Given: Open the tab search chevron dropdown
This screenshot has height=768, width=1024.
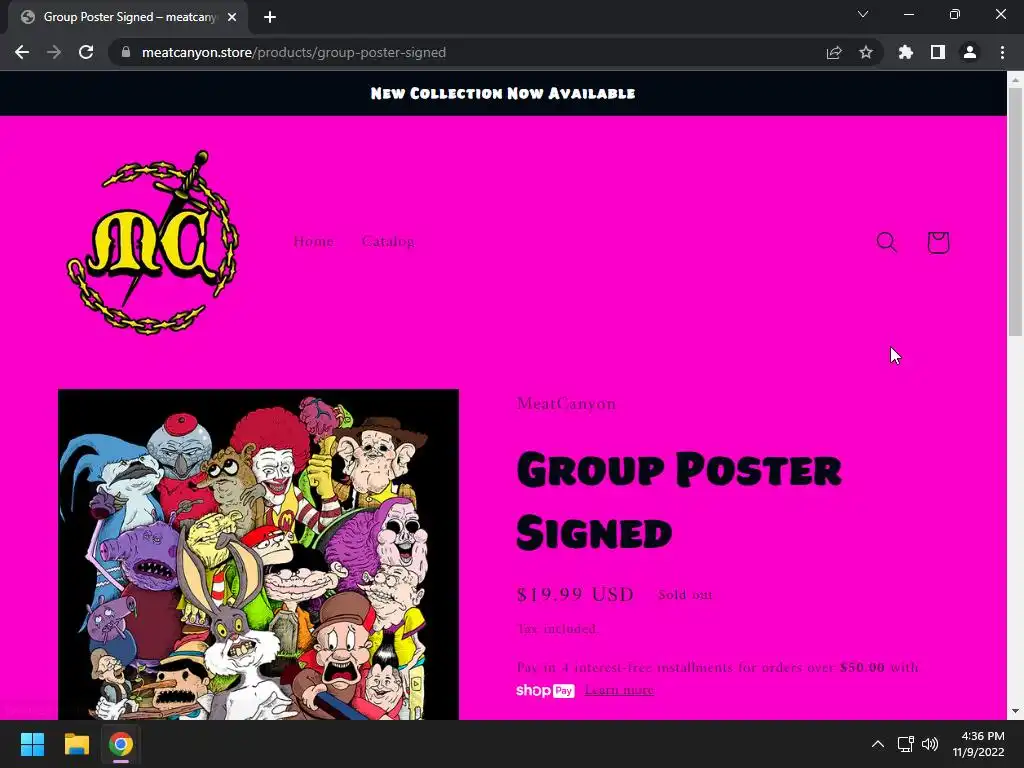Looking at the screenshot, I should click(863, 14).
